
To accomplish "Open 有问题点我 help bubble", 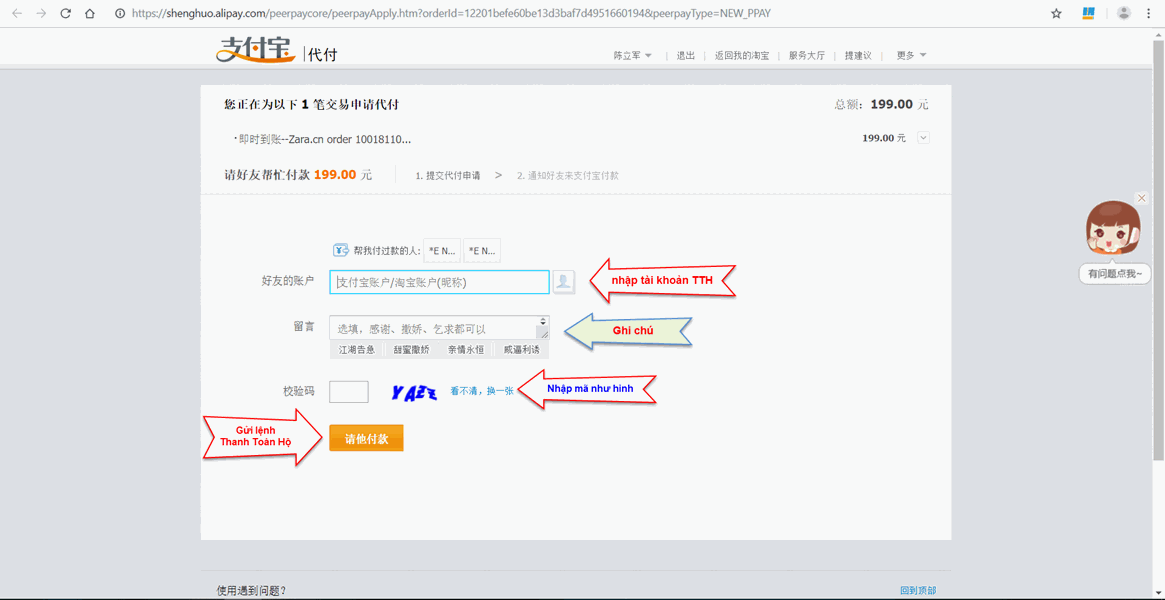I will coord(1115,274).
